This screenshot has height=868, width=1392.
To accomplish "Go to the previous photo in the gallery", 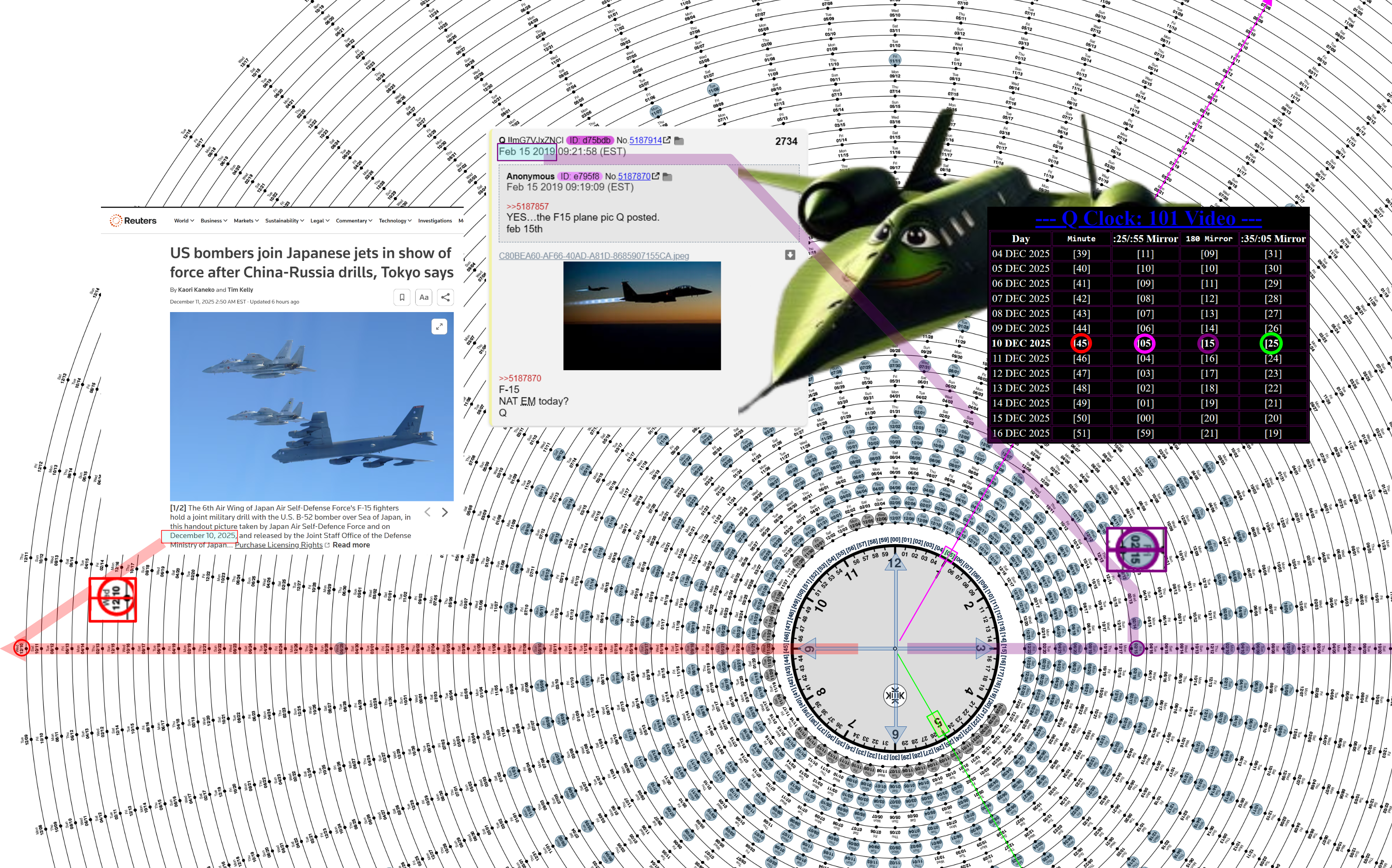I will pyautogui.click(x=427, y=512).
